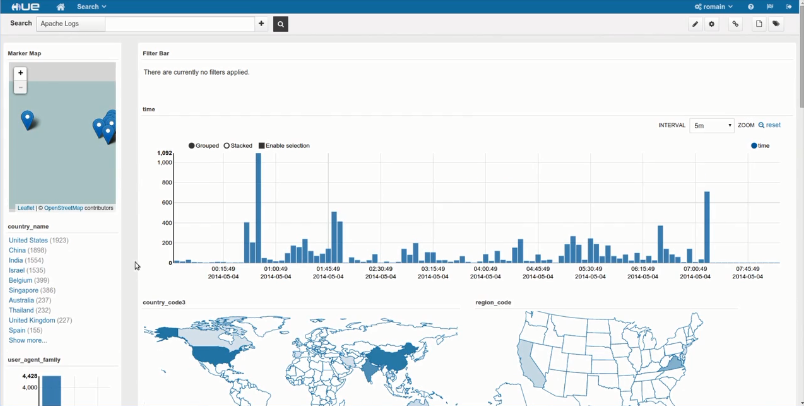
Task: Click in the search query field
Action: tap(179, 24)
